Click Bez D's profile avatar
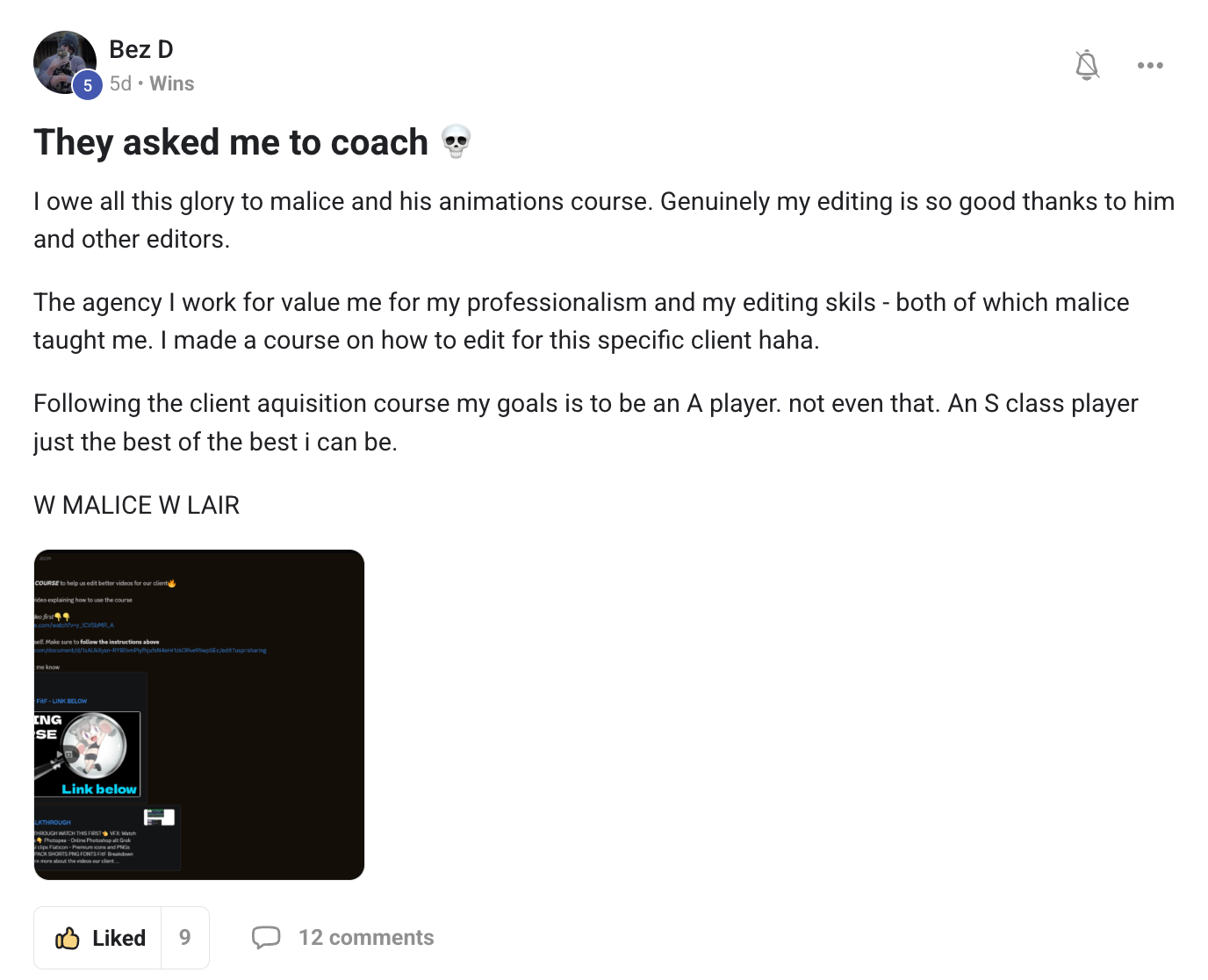The width and height of the screenshot is (1208, 980). pos(65,62)
